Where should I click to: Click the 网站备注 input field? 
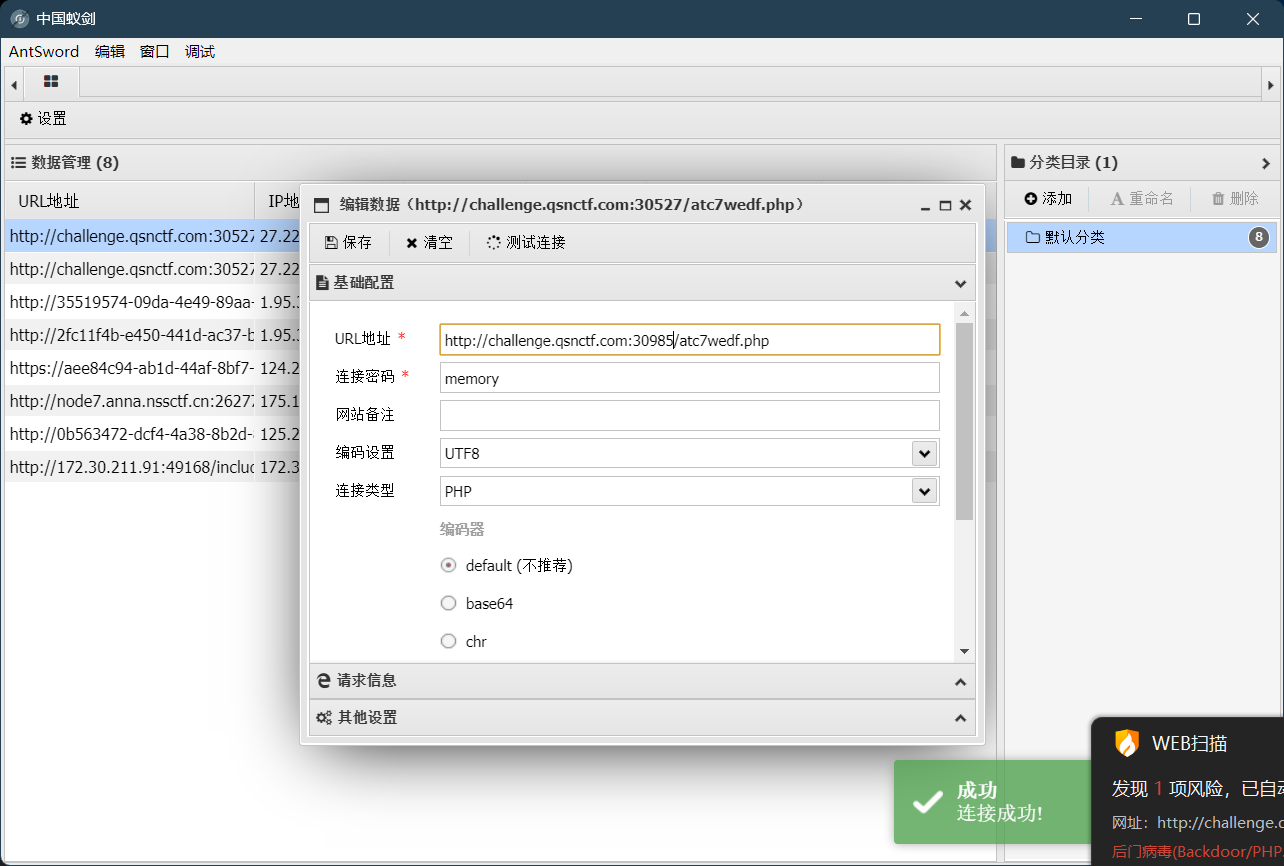pyautogui.click(x=690, y=415)
